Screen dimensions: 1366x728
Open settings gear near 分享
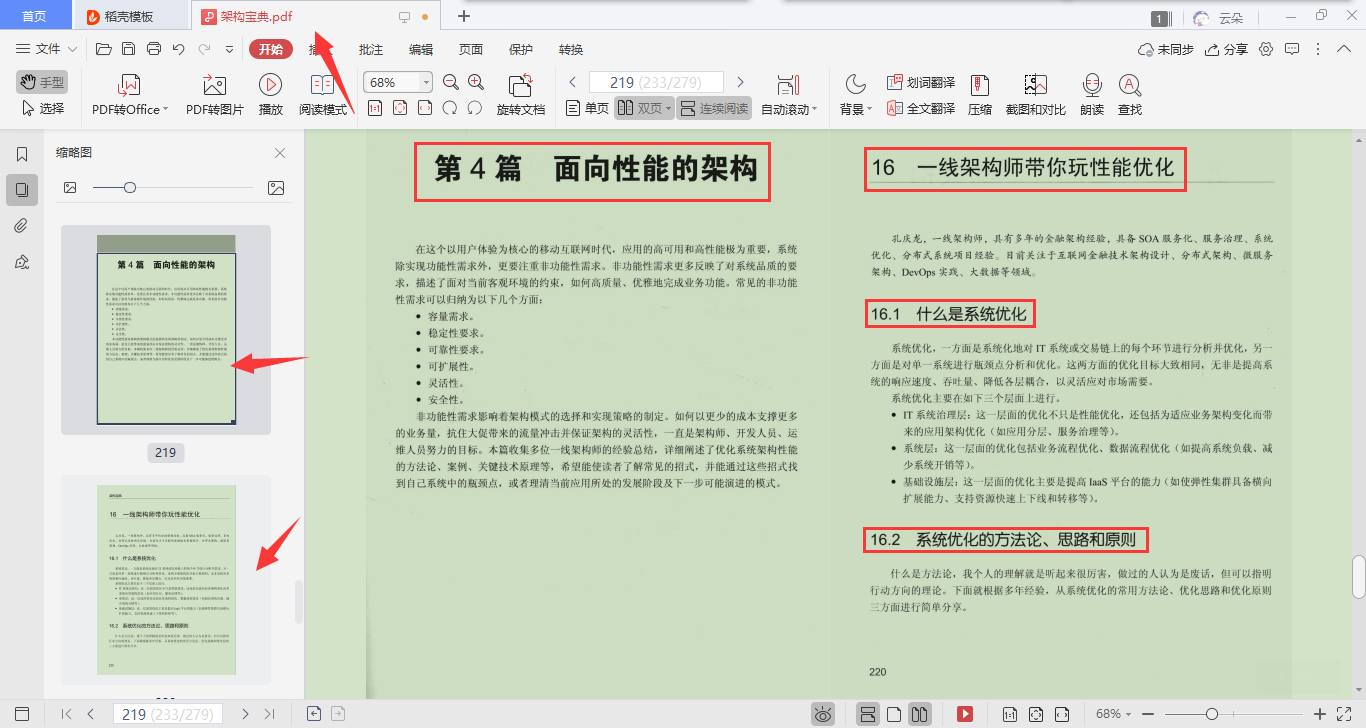[x=1266, y=49]
